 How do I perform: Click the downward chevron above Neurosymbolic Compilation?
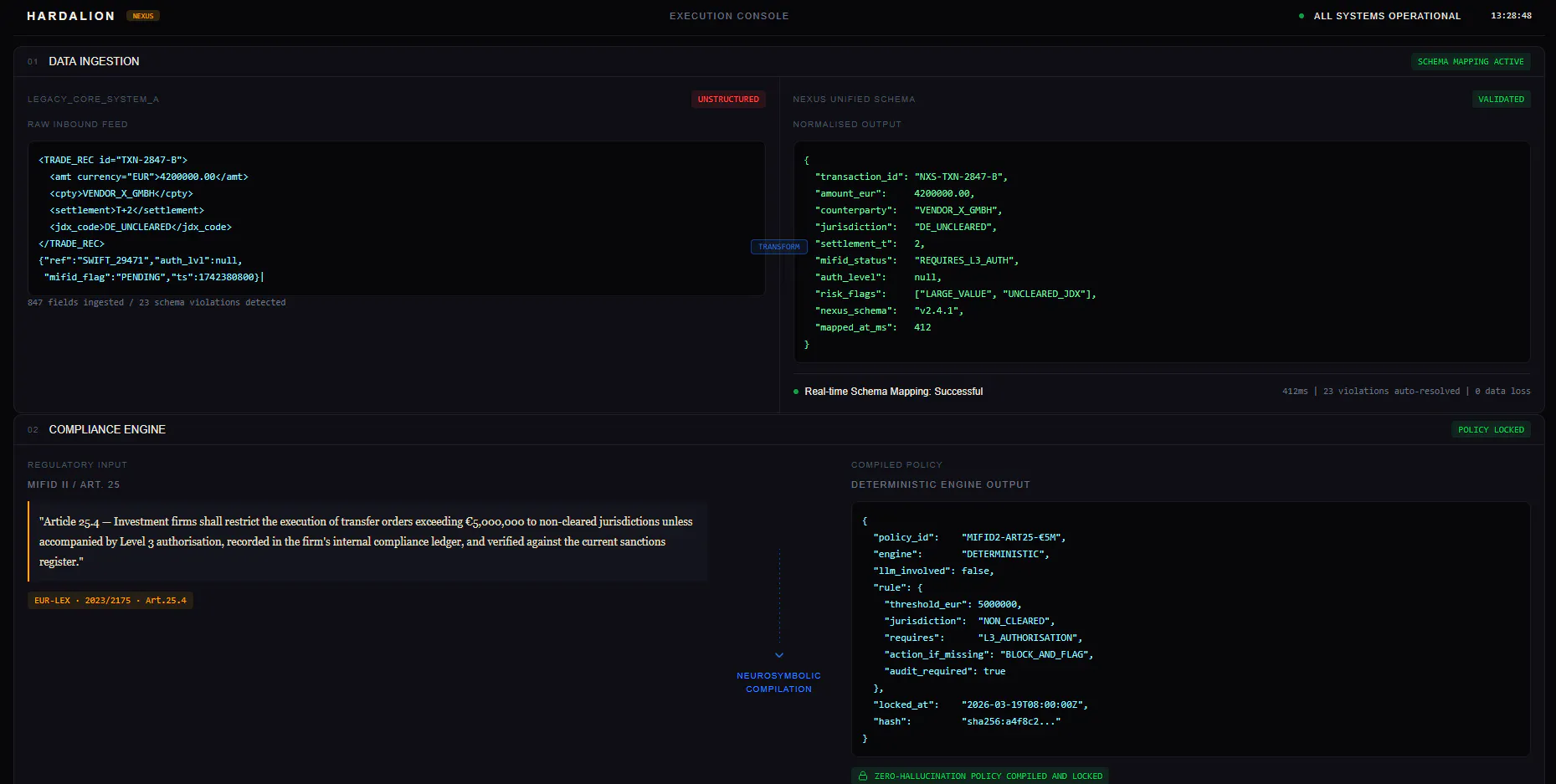pyautogui.click(x=779, y=655)
